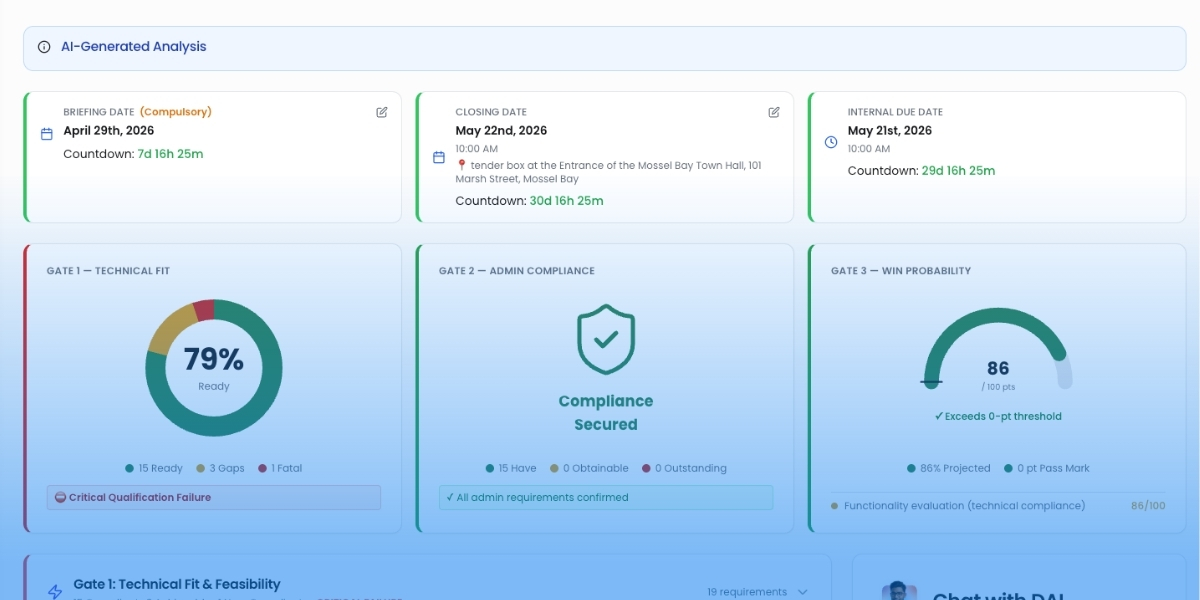The width and height of the screenshot is (1200, 600).
Task: Click the 7d 16h 25m countdown
Action: pos(170,154)
